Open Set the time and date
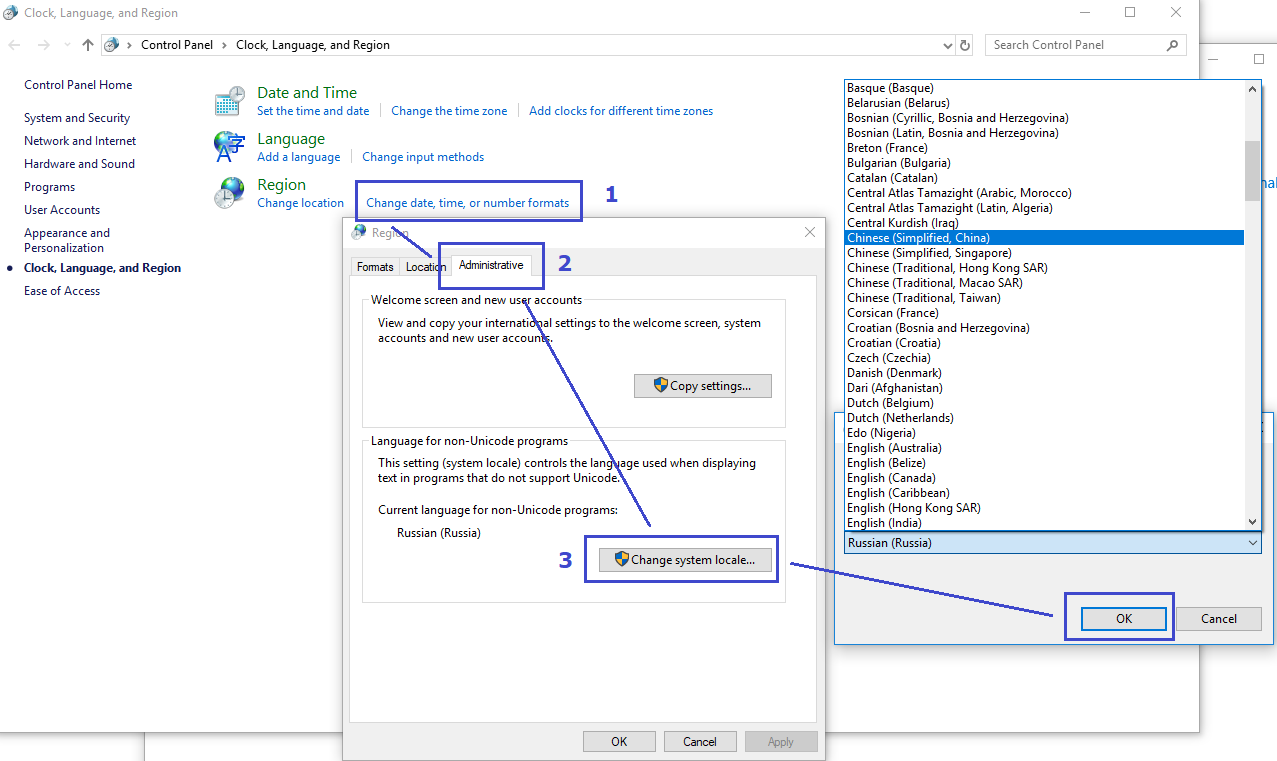This screenshot has width=1277, height=761. point(313,111)
